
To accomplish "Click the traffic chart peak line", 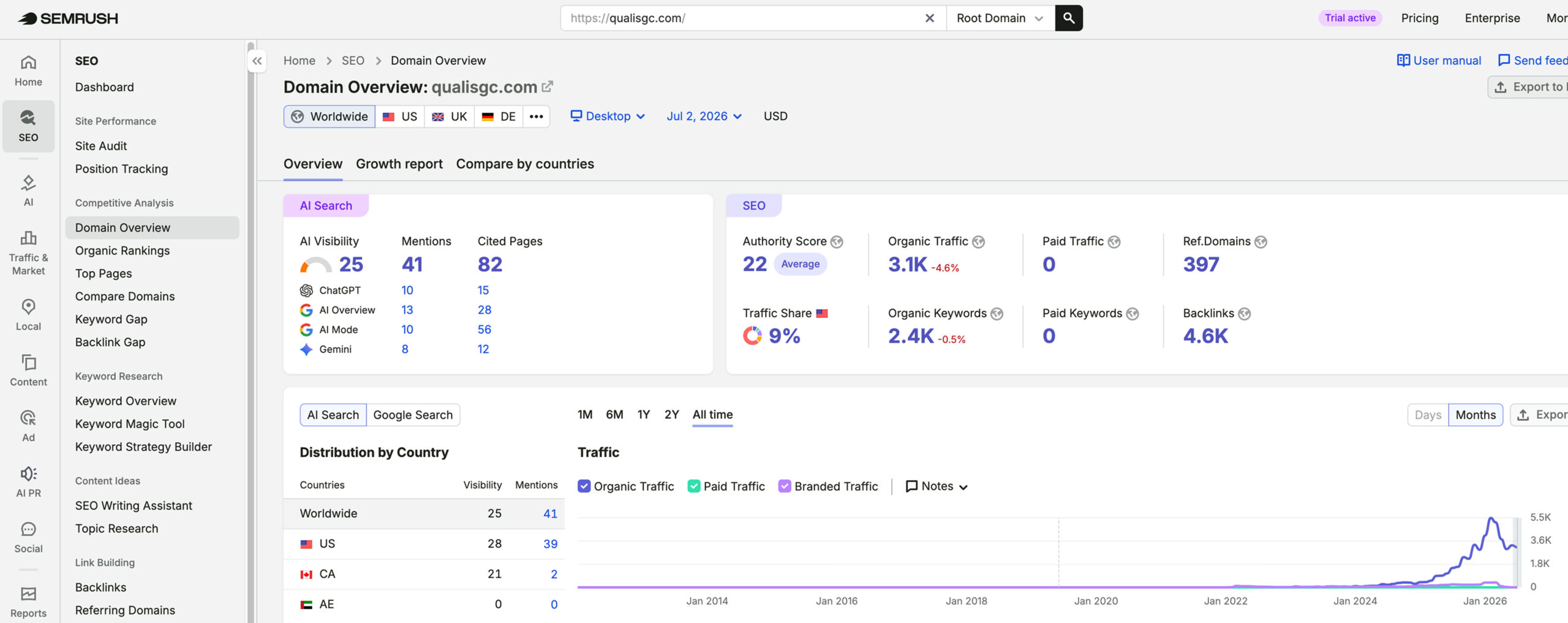I will tap(1491, 519).
